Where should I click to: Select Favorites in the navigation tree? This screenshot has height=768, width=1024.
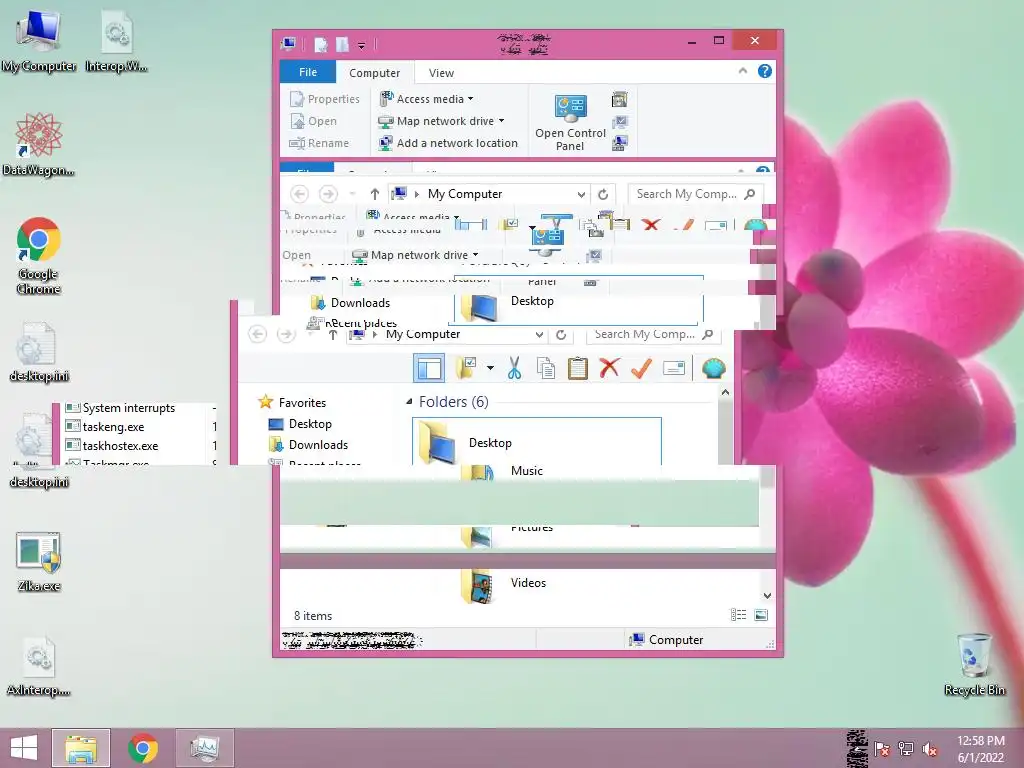292,402
